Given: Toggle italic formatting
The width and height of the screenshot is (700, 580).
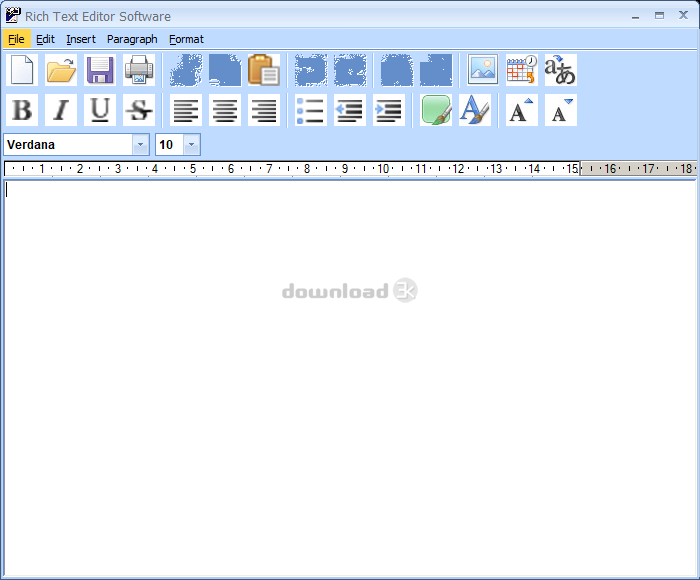Looking at the screenshot, I should click(x=61, y=110).
